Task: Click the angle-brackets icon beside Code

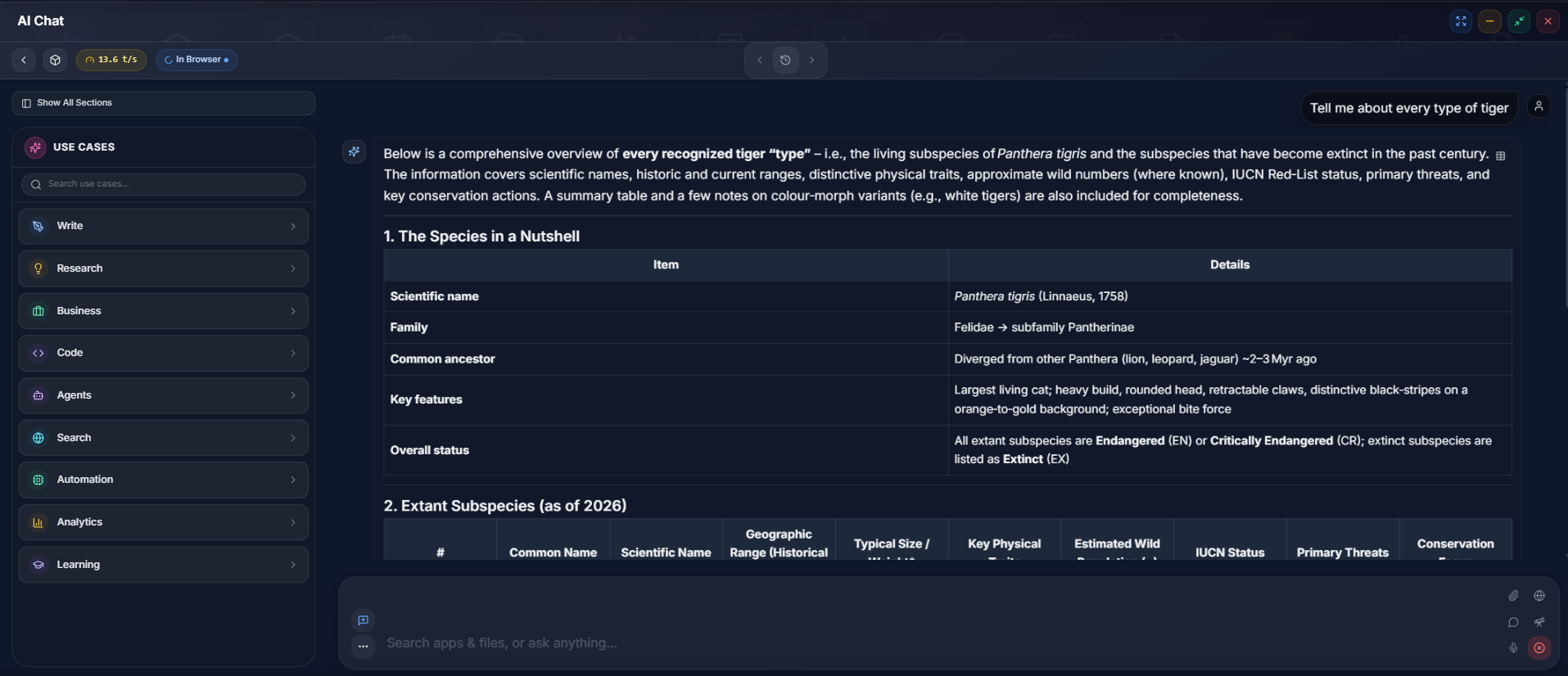Action: (x=38, y=354)
